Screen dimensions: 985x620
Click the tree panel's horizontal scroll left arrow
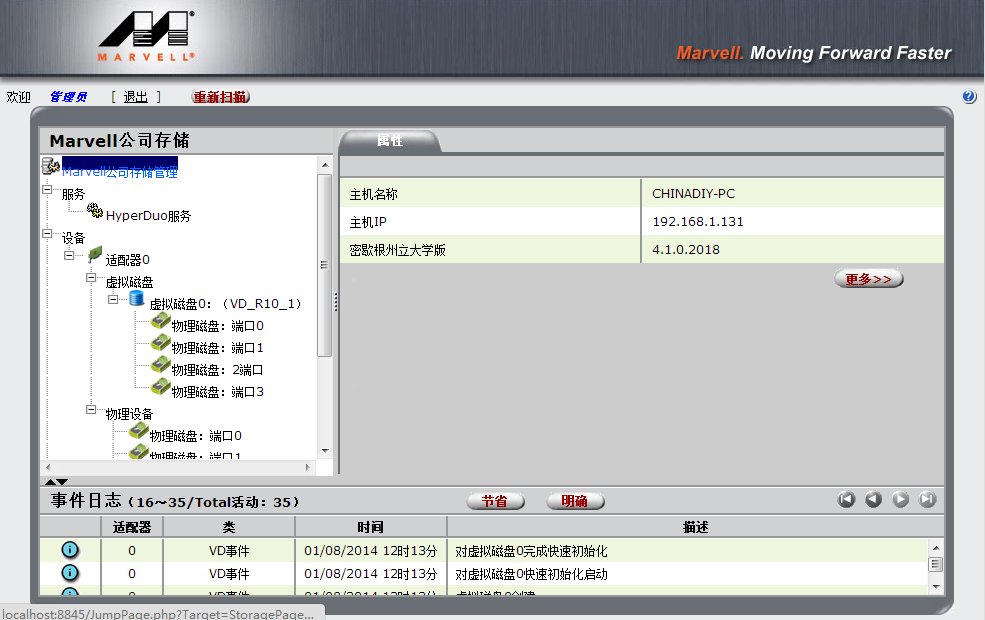(48, 467)
